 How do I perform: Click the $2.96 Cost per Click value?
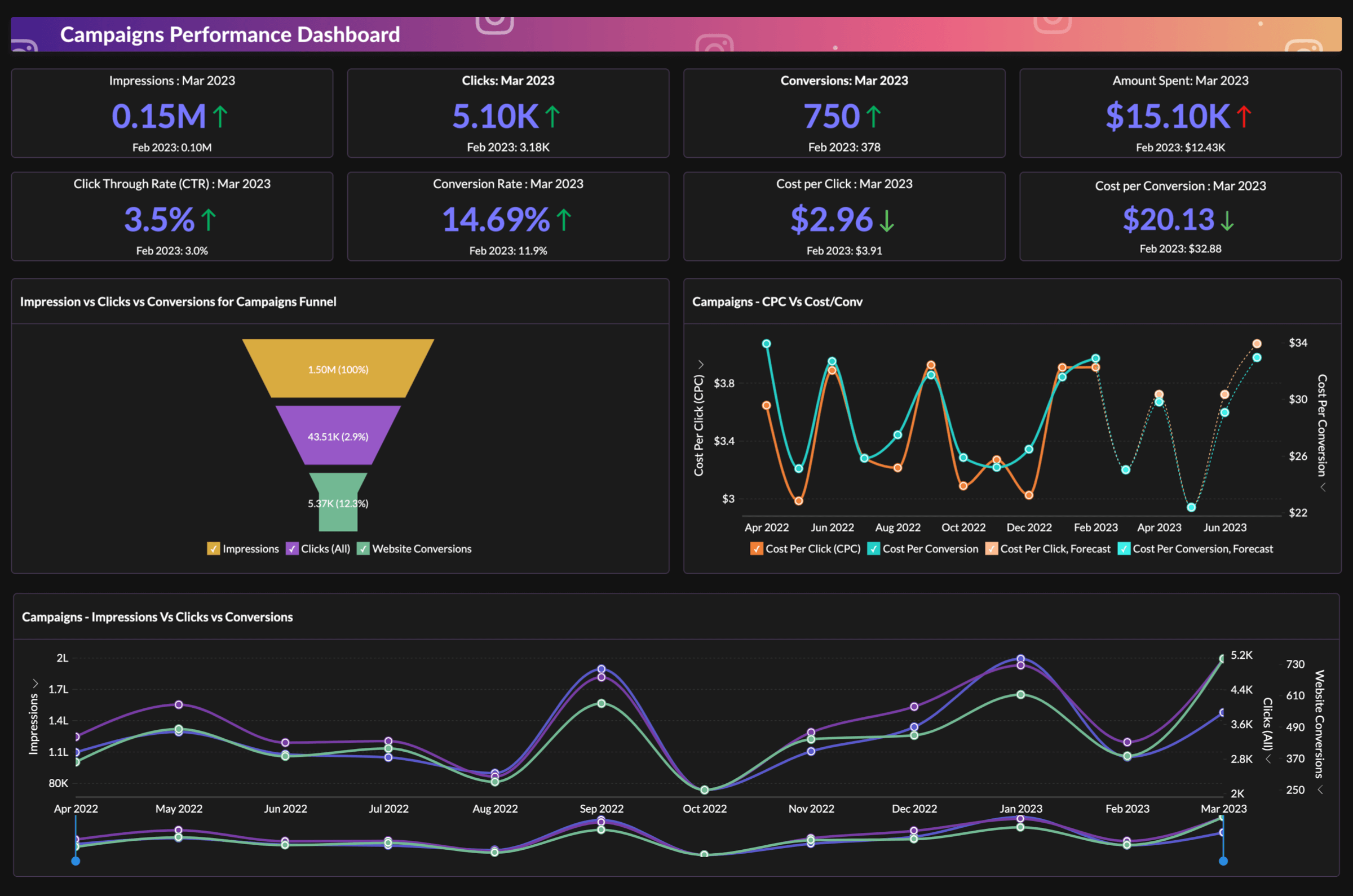832,220
